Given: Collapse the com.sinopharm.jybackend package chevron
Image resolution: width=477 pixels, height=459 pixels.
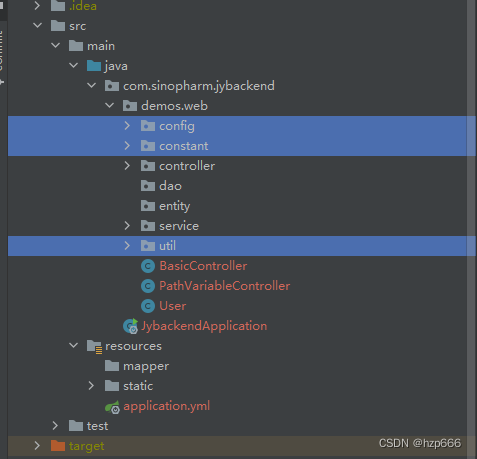Looking at the screenshot, I should click(92, 85).
